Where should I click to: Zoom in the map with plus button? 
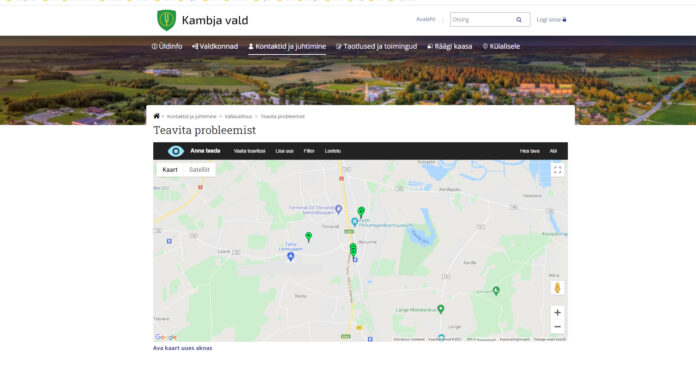click(558, 312)
